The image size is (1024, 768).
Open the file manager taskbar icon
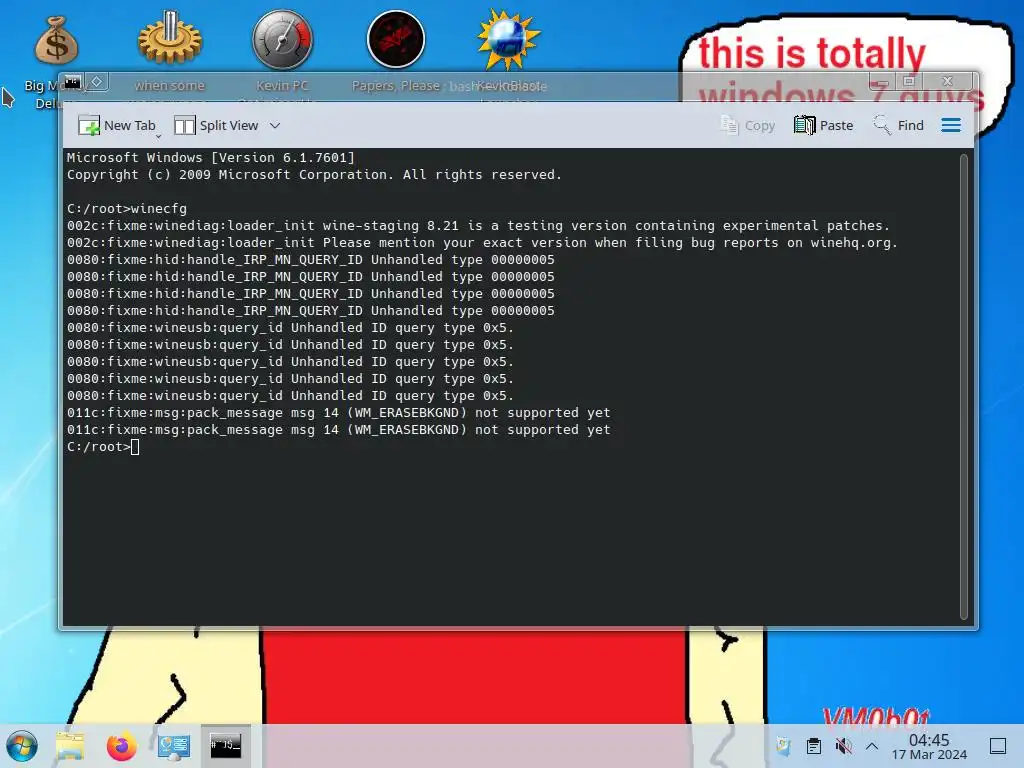(x=70, y=746)
